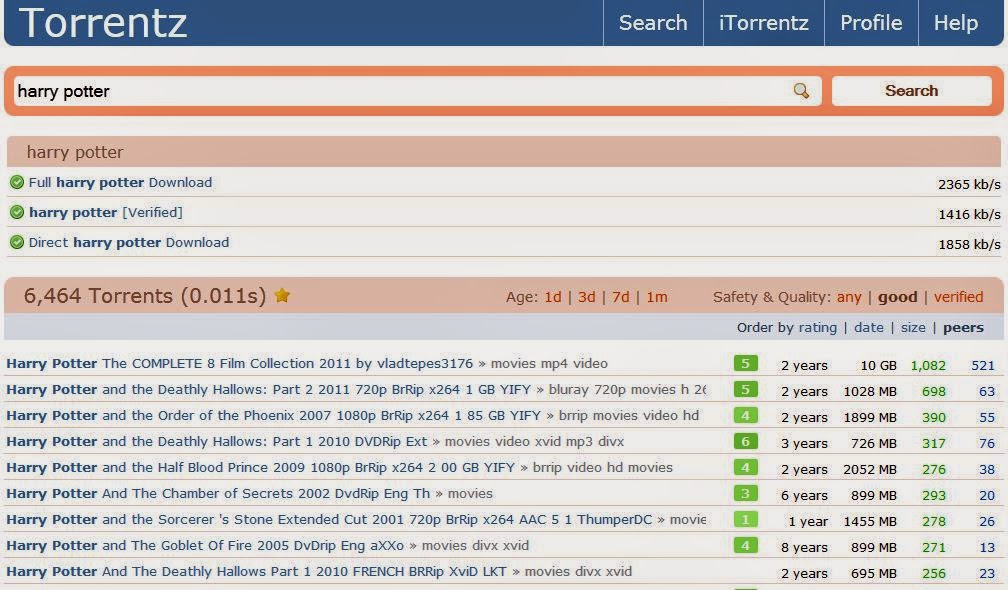Filter age by 3d
The image size is (1008, 590).
[x=586, y=297]
